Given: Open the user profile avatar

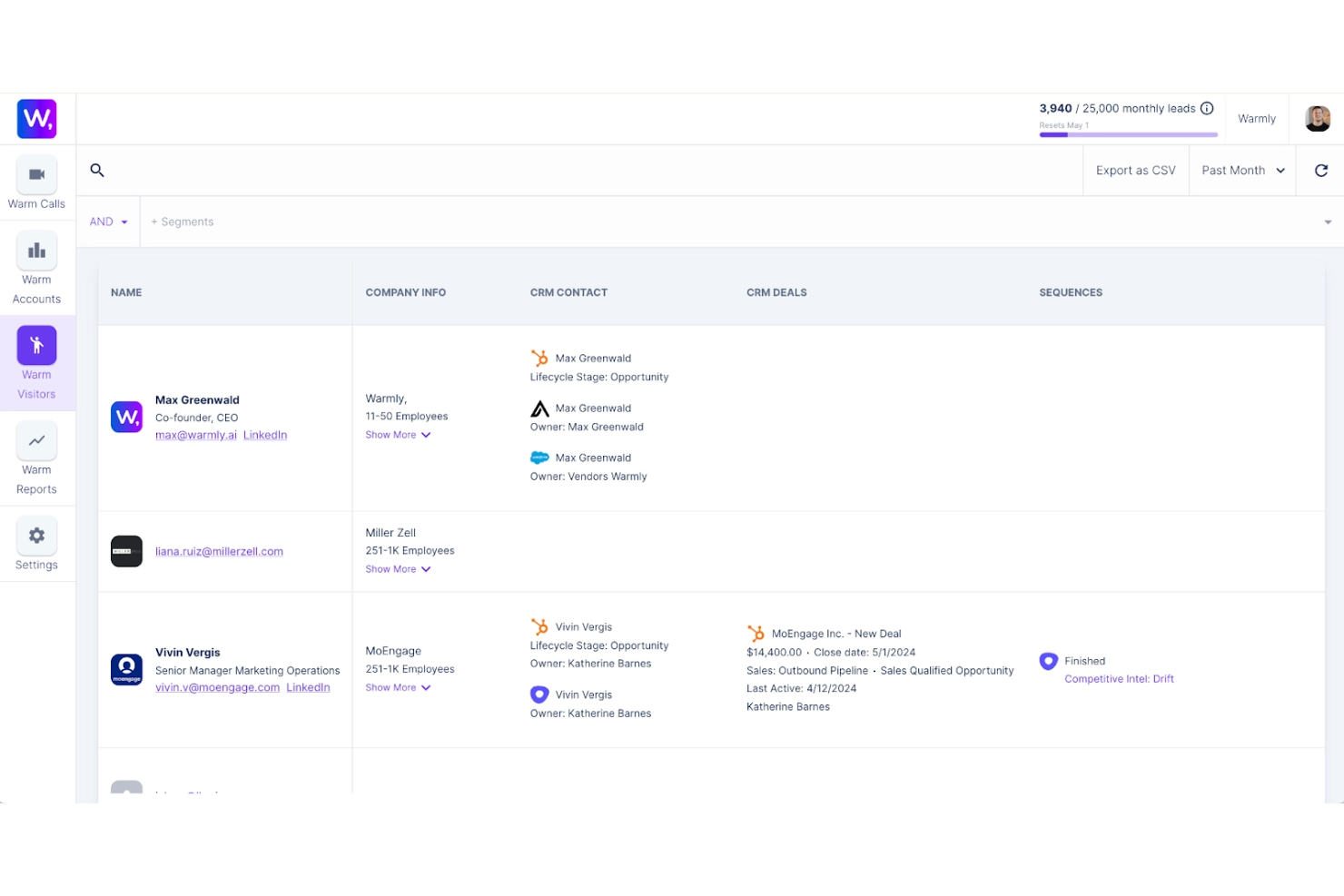Looking at the screenshot, I should pos(1318,119).
